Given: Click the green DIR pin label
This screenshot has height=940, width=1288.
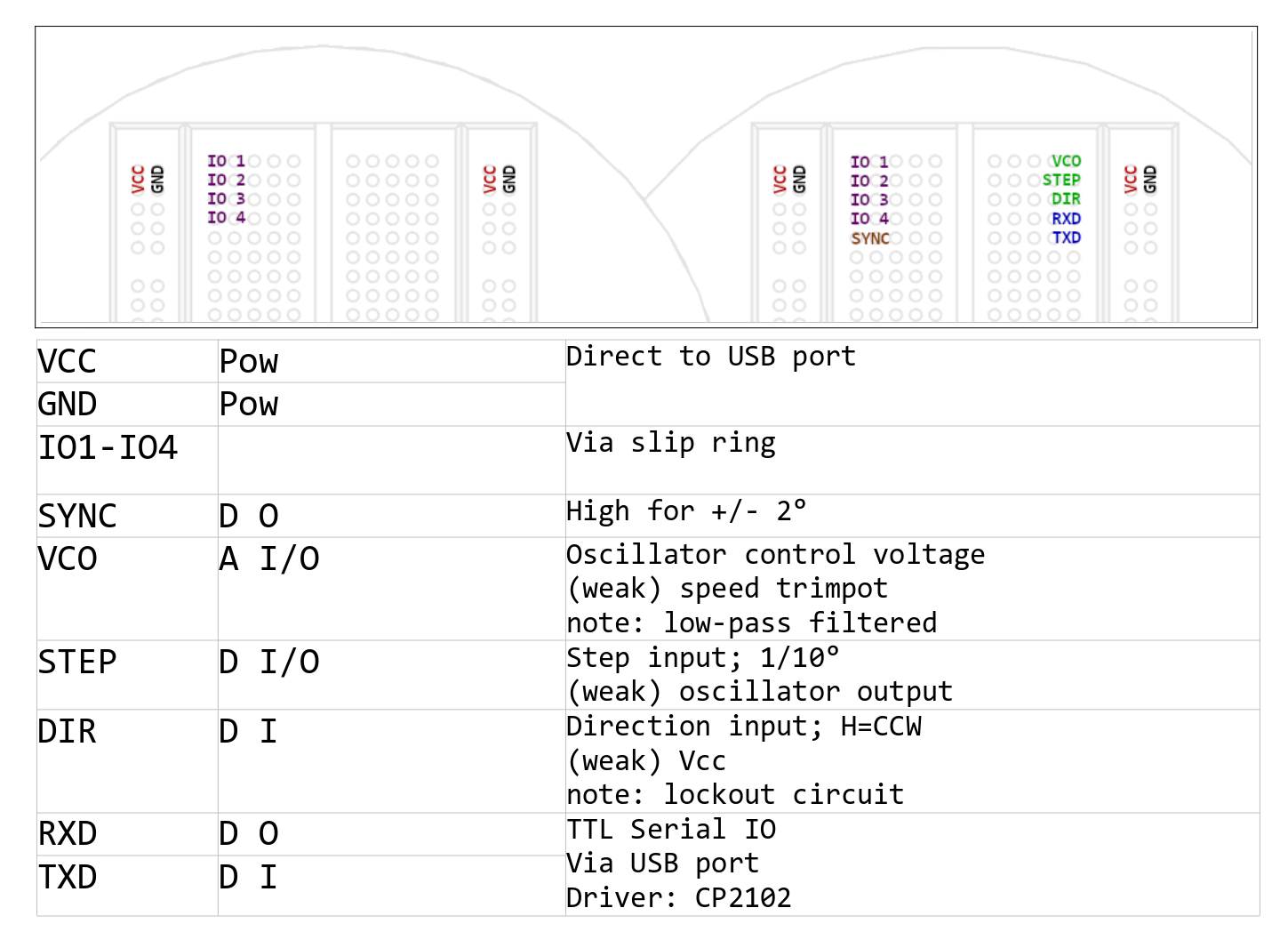Looking at the screenshot, I should [1066, 199].
